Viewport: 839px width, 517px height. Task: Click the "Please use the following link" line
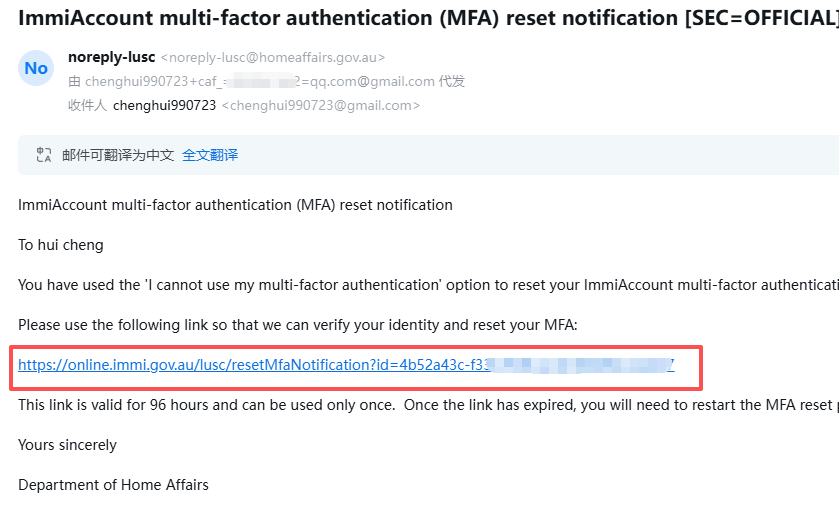(298, 325)
